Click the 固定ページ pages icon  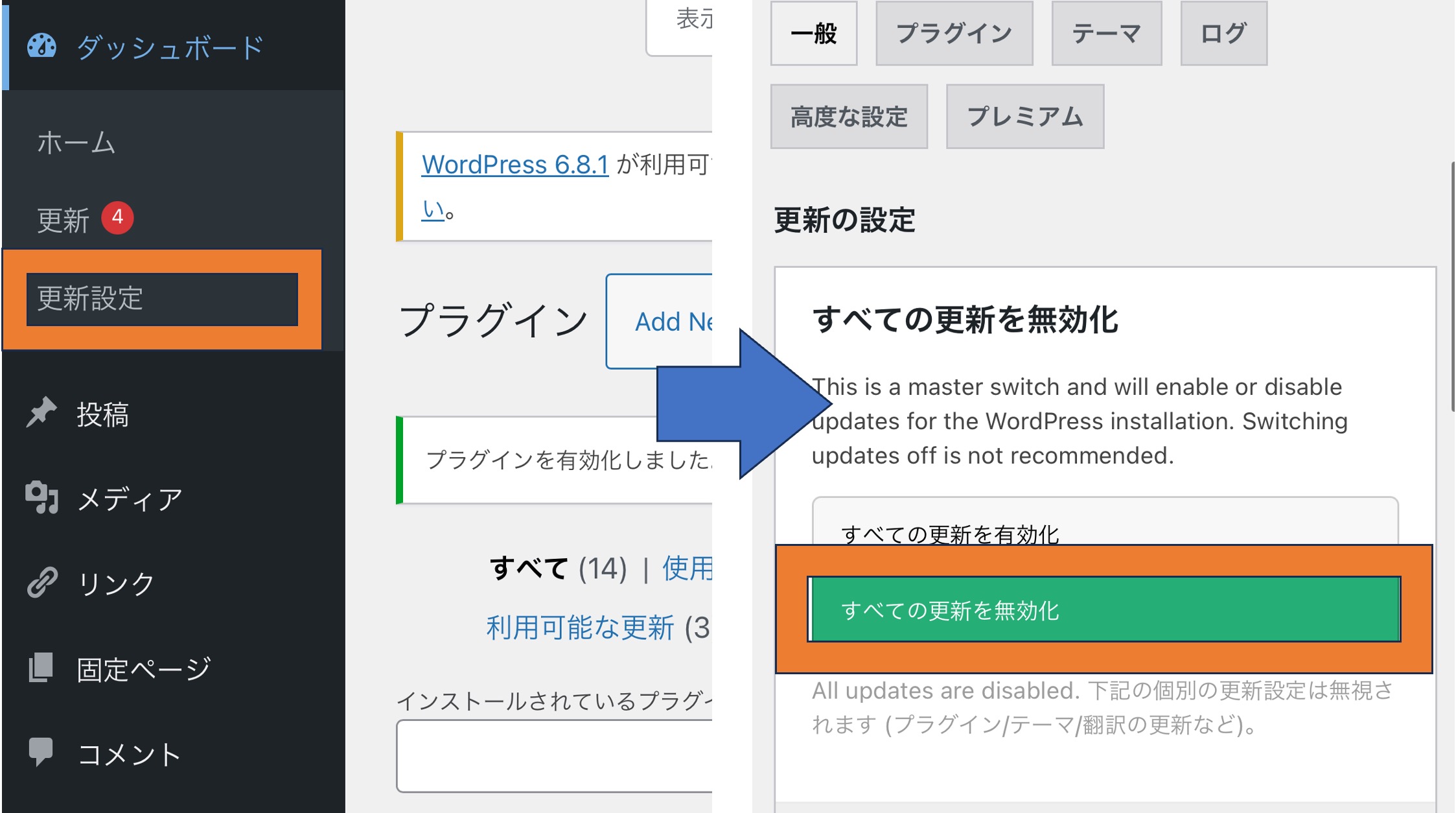[x=41, y=667]
